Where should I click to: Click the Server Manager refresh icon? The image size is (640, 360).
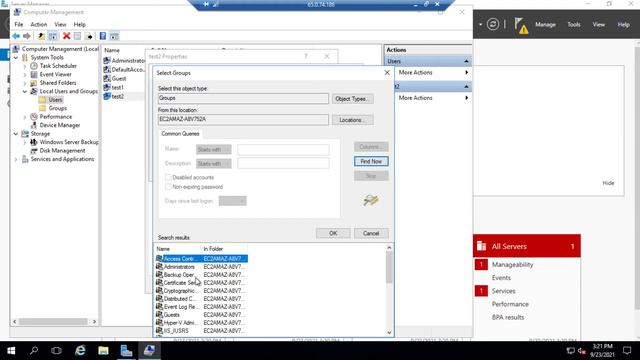click(493, 24)
